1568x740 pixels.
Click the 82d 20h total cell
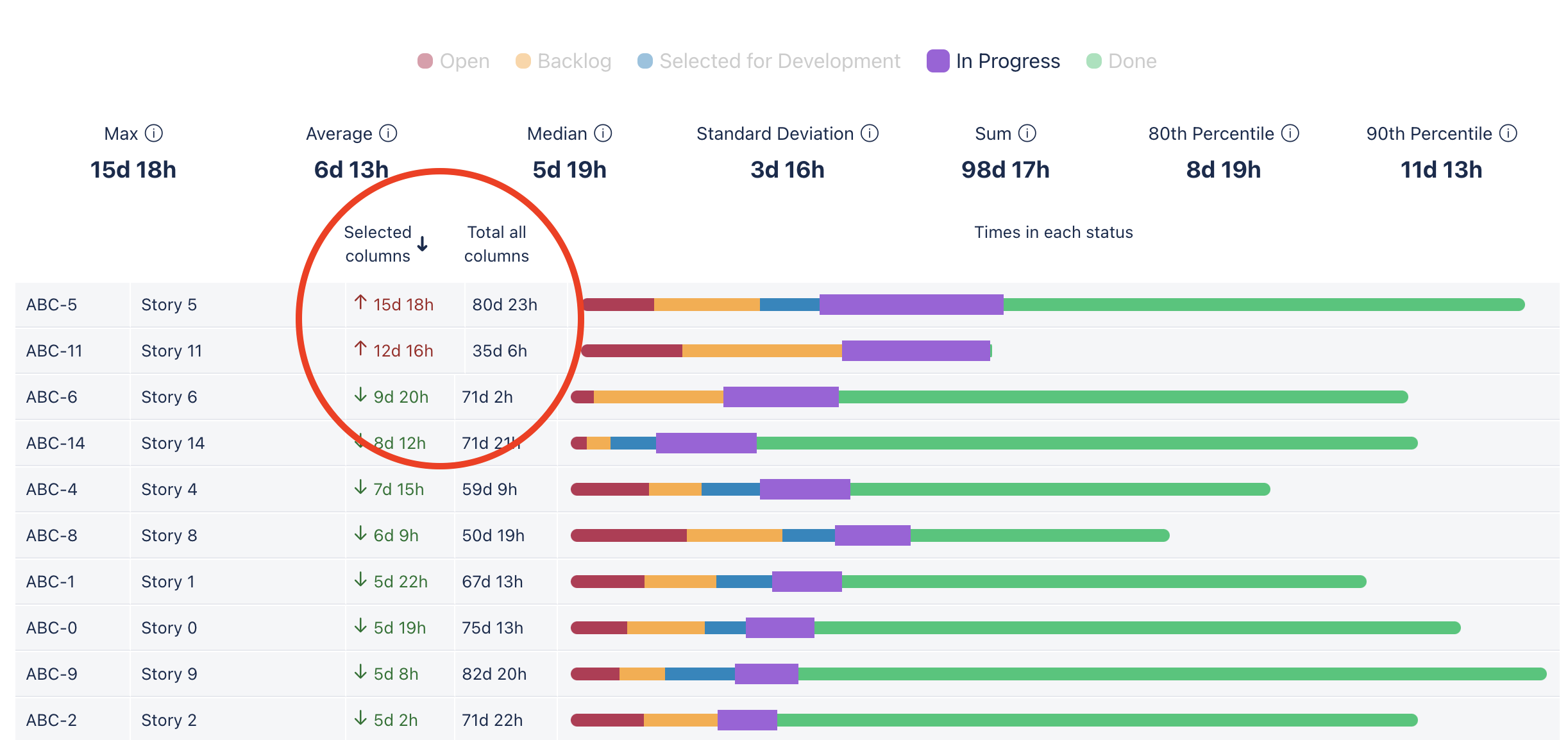click(494, 674)
